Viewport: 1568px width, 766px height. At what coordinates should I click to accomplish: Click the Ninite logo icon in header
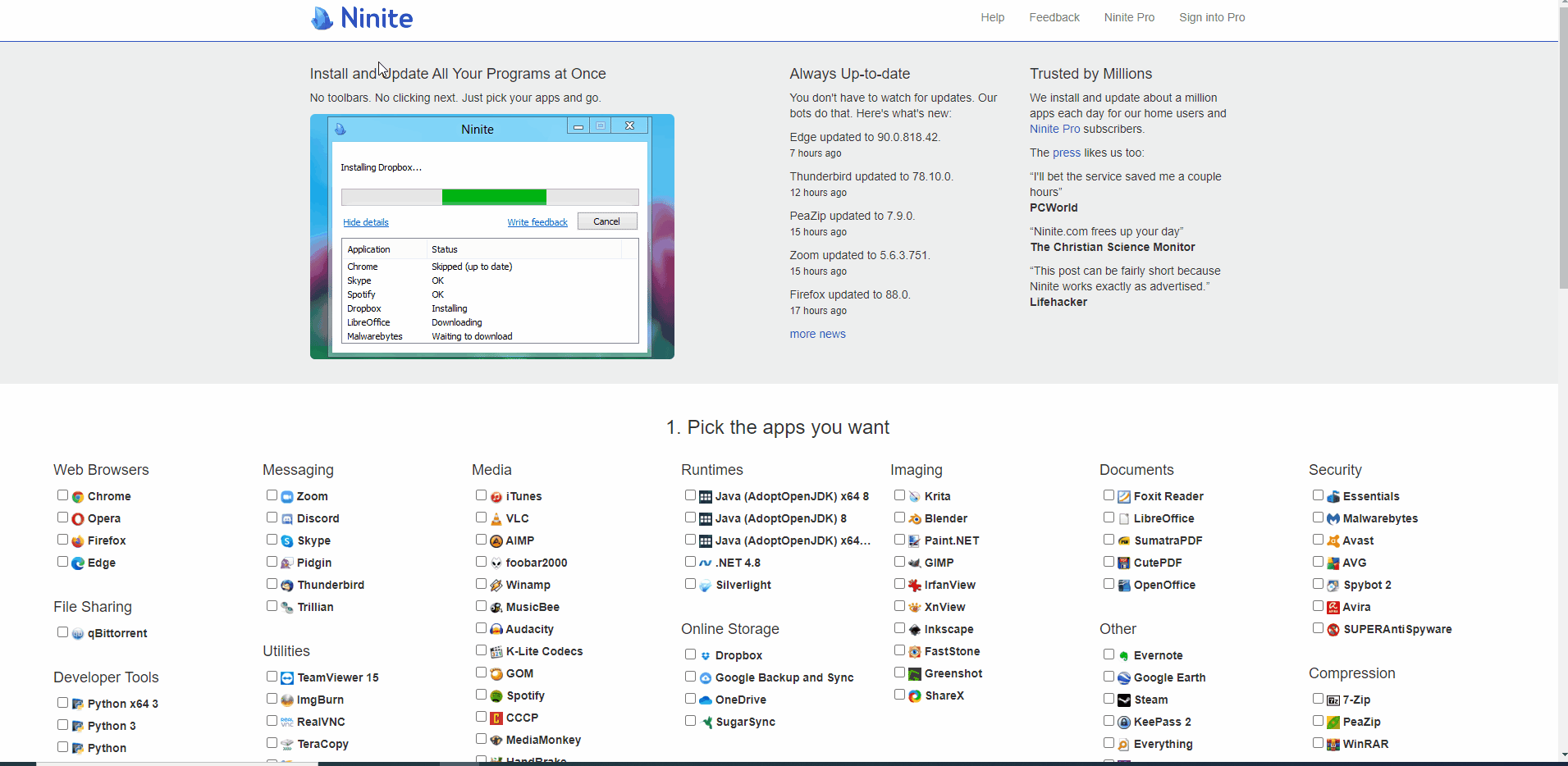pos(322,18)
